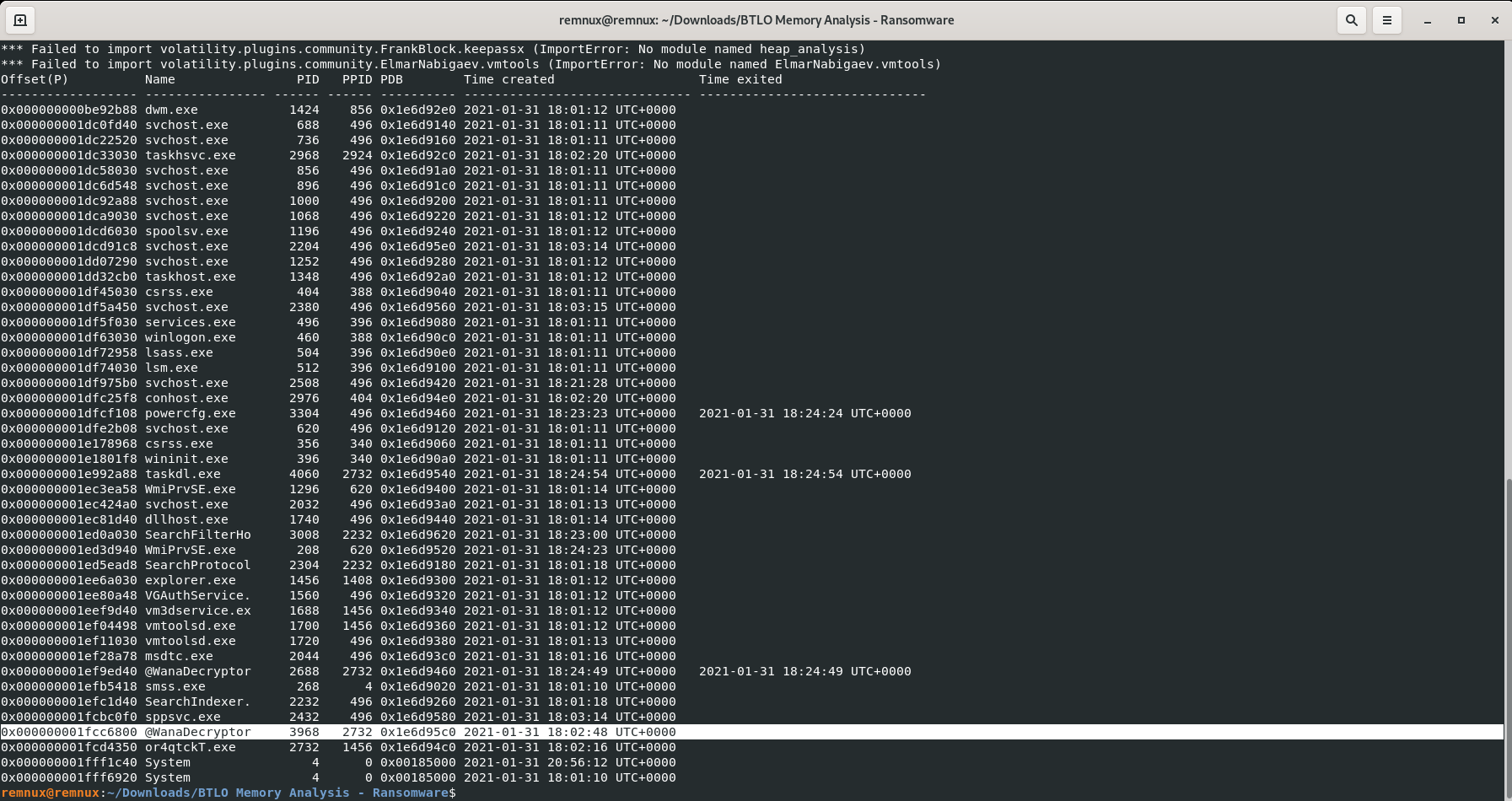Click the VGAuthService. process name
Image resolution: width=1512 pixels, height=801 pixels.
[198, 595]
